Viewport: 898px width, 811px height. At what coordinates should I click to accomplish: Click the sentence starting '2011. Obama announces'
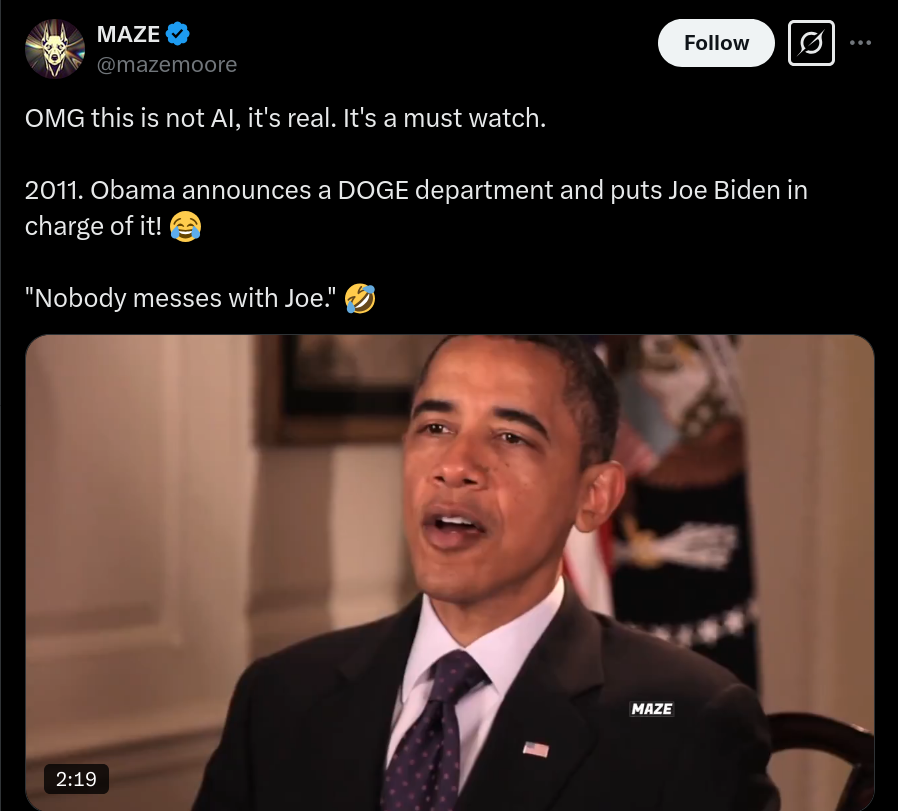(x=416, y=208)
